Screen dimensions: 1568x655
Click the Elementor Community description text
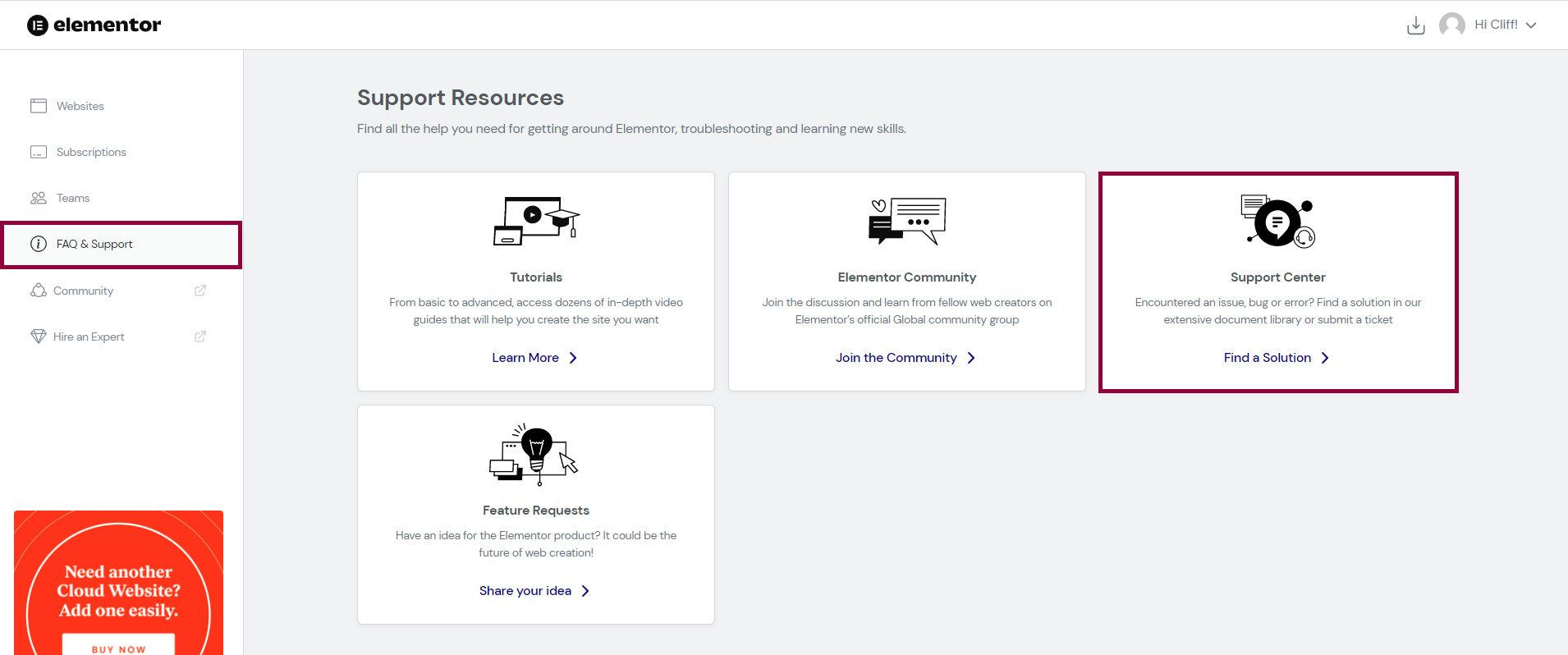click(907, 311)
